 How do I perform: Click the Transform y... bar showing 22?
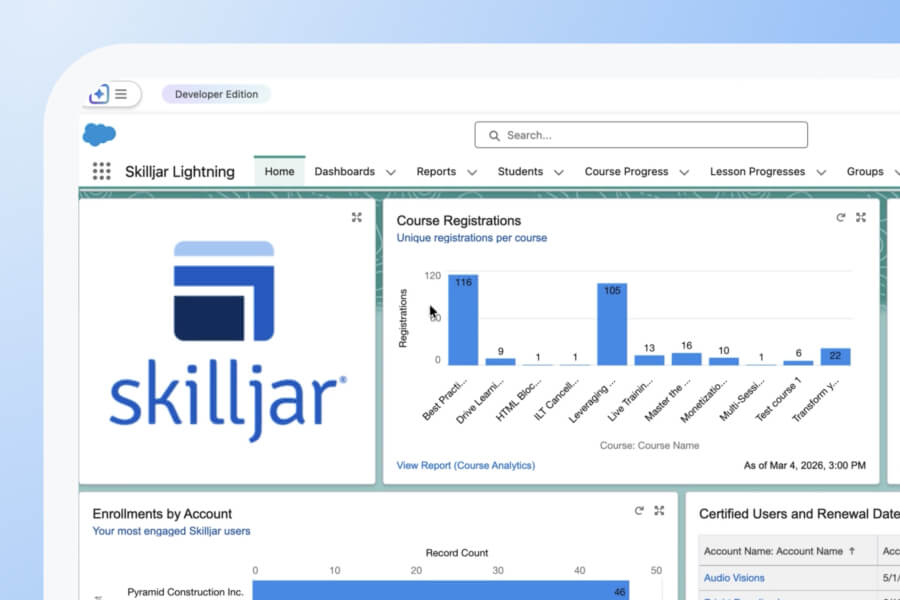[835, 357]
